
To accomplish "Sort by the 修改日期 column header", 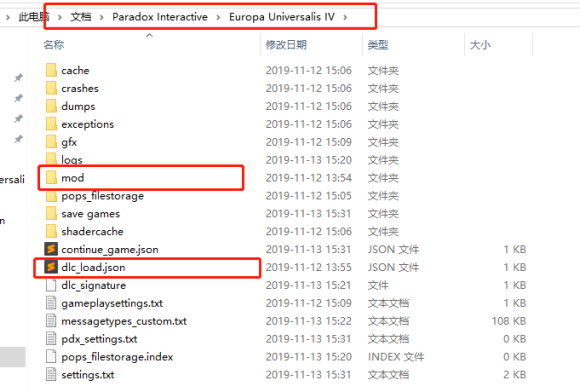I will (286, 45).
